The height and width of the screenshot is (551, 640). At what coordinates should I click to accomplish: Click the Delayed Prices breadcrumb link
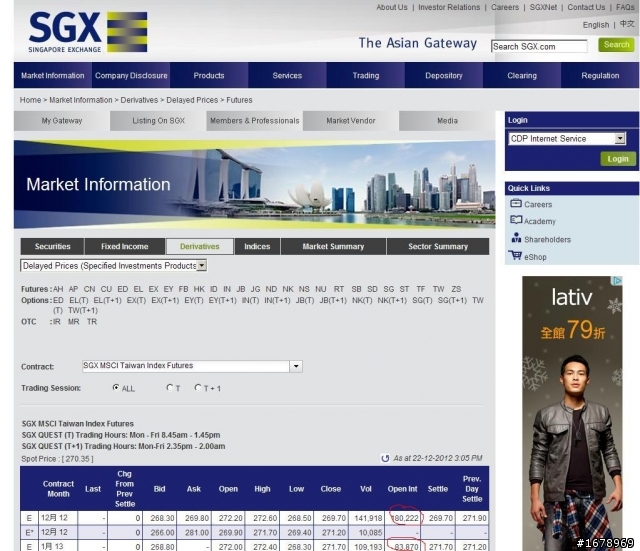(192, 100)
